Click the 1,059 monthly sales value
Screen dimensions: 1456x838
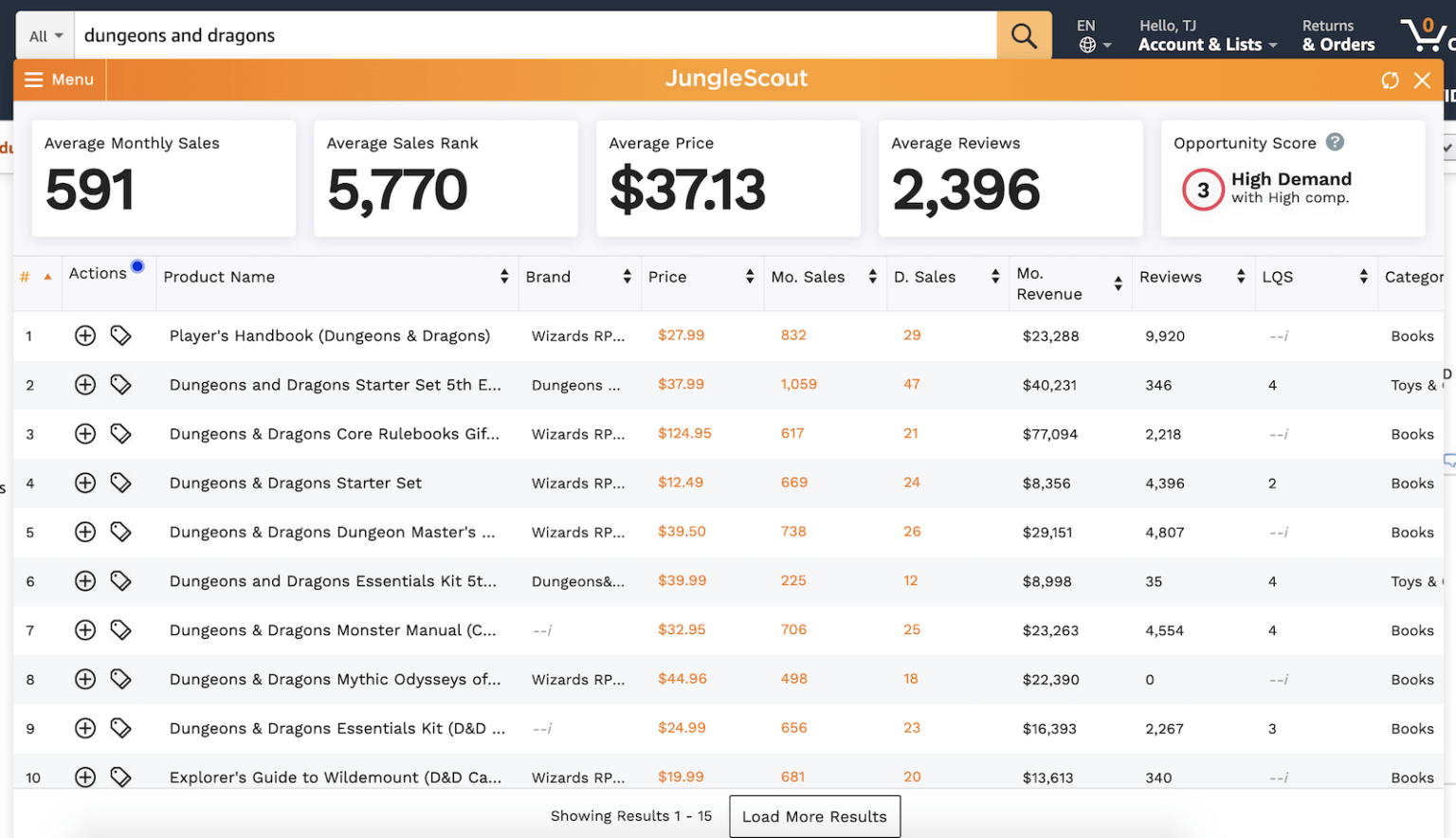click(x=798, y=384)
